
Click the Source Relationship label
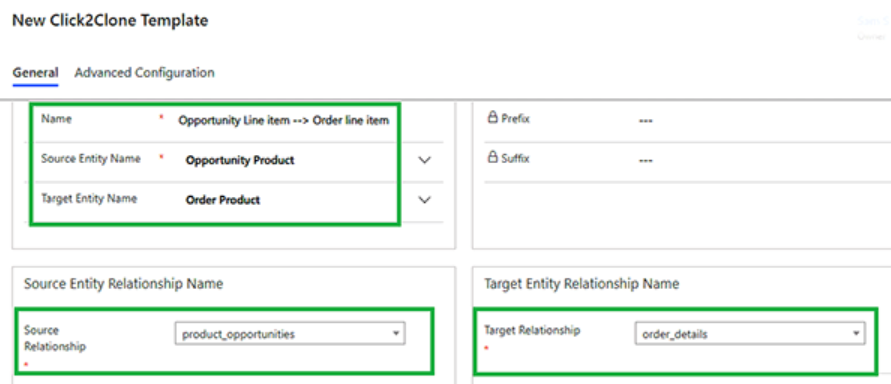tap(55, 338)
